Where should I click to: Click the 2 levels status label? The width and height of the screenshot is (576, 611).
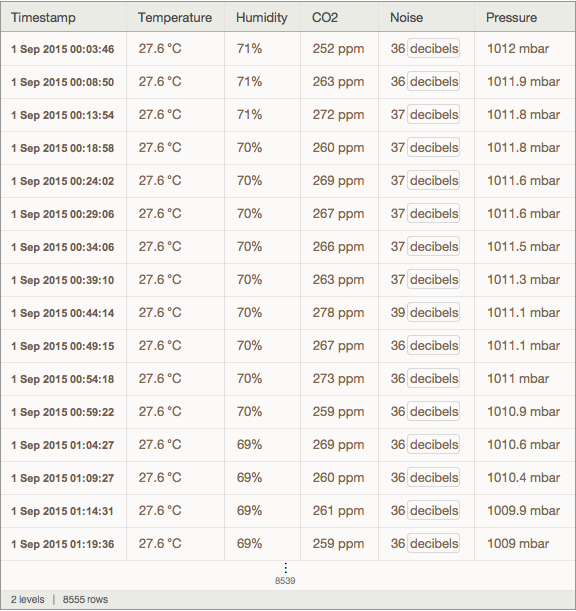28,599
